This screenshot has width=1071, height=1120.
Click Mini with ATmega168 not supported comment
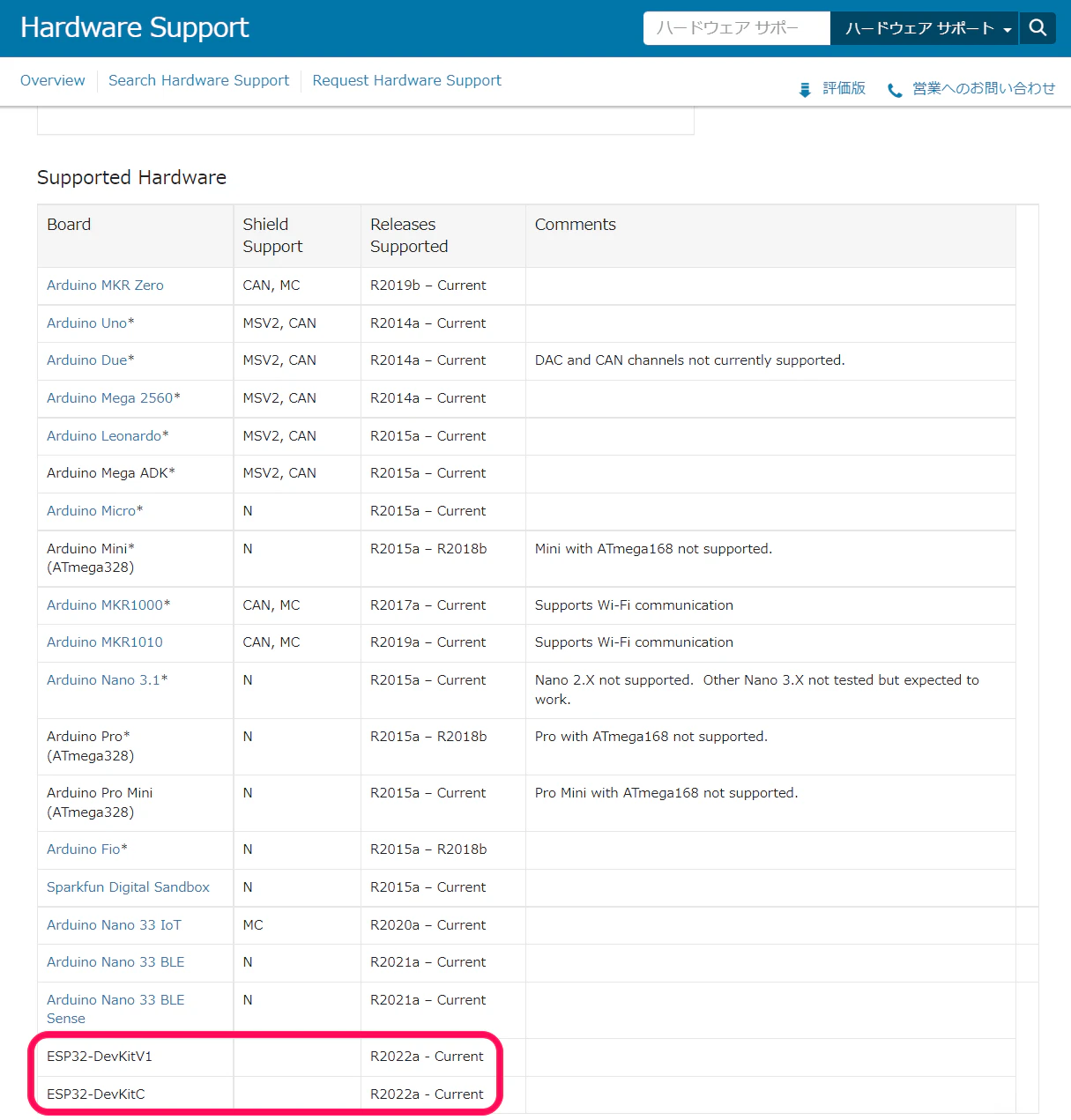[653, 549]
